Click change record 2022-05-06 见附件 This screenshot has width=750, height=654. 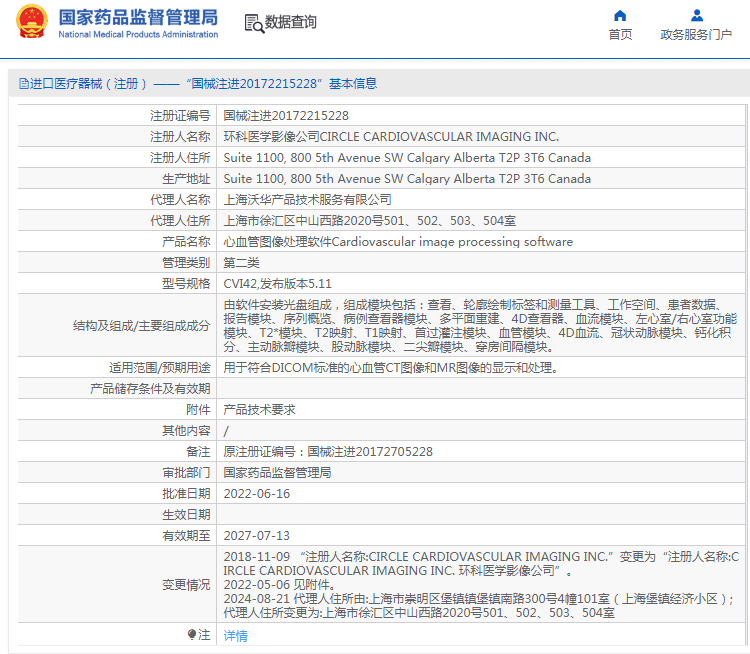(x=279, y=585)
